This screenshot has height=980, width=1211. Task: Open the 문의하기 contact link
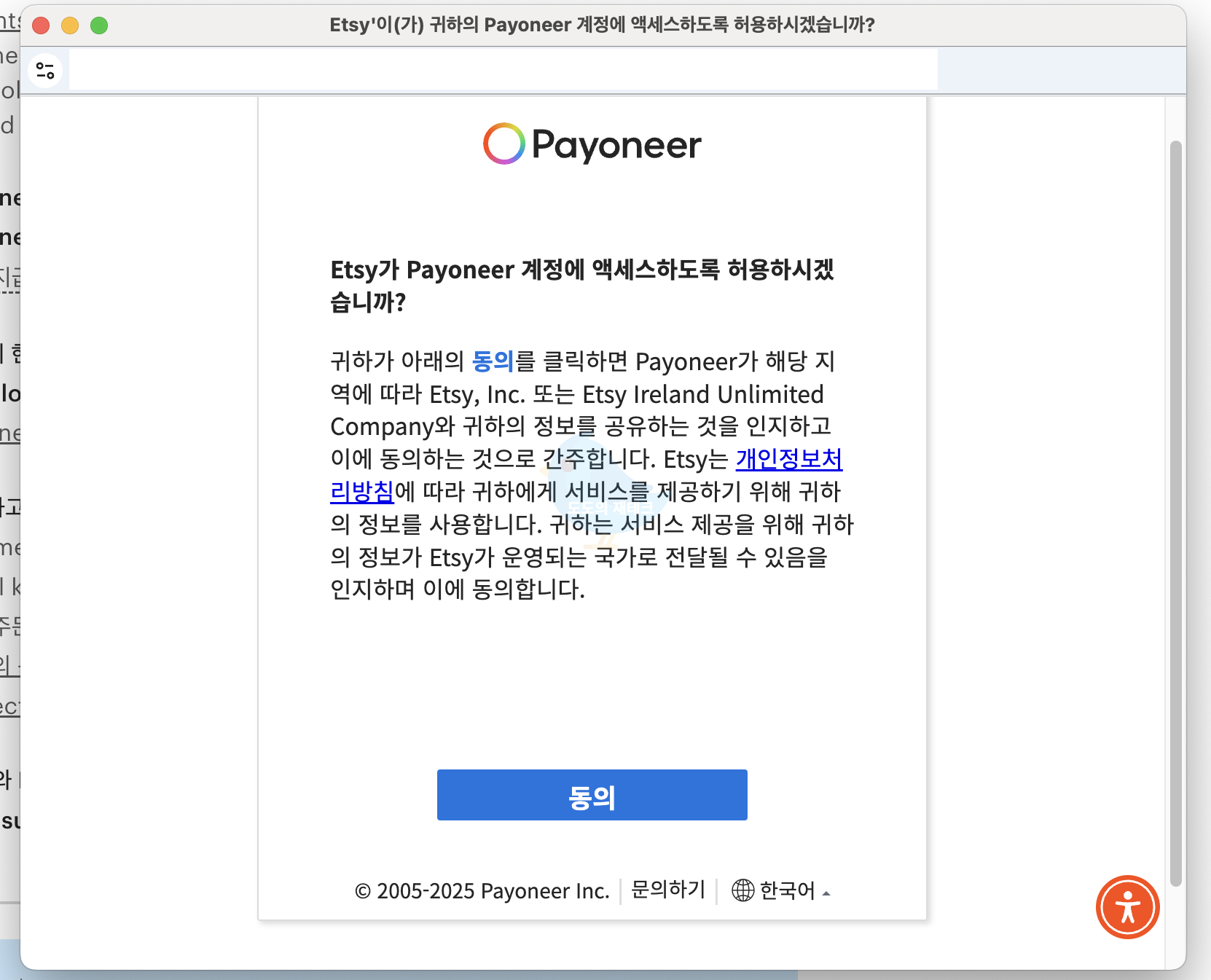point(668,890)
